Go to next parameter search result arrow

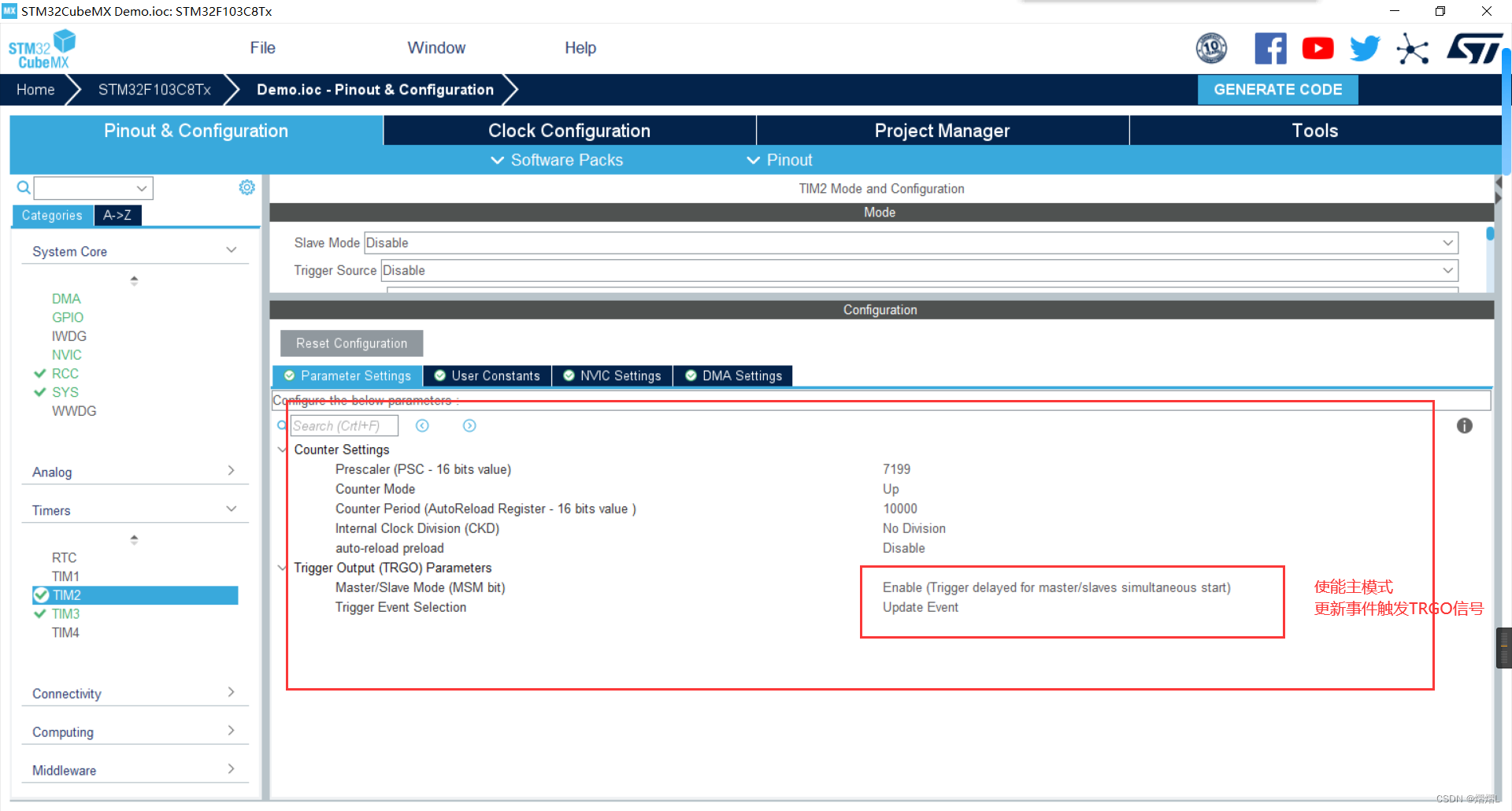tap(469, 426)
